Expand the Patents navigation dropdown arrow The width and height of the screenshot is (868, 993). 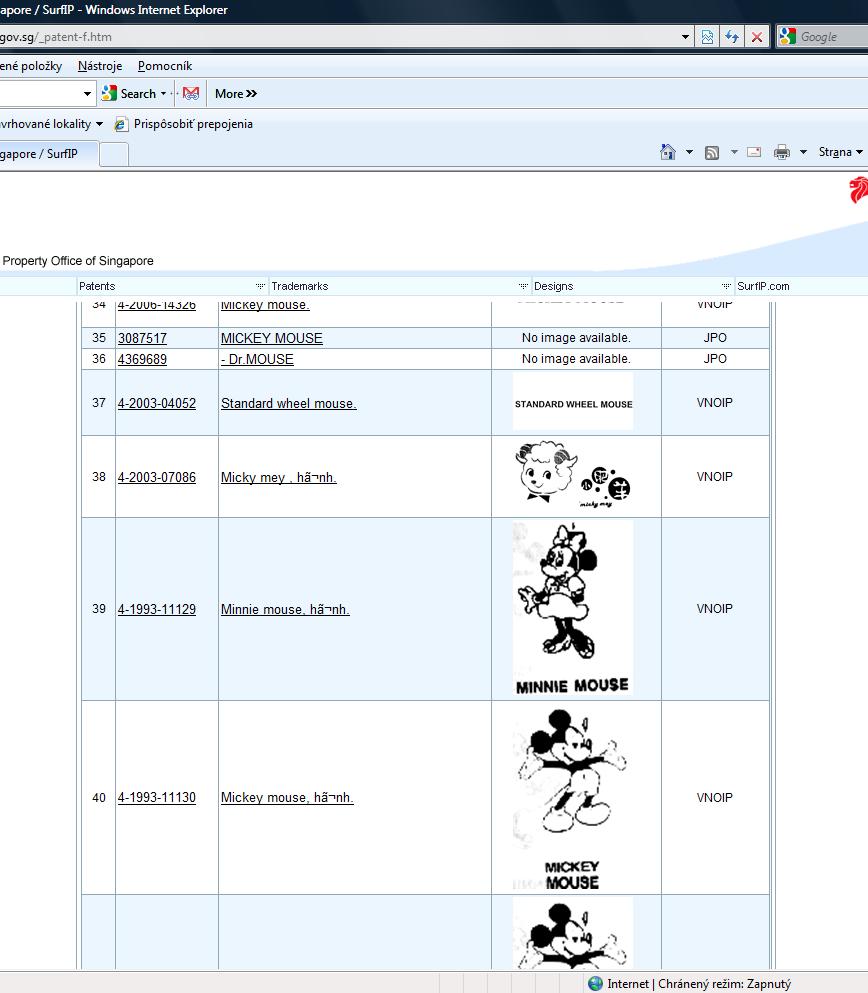pyautogui.click(x=260, y=286)
